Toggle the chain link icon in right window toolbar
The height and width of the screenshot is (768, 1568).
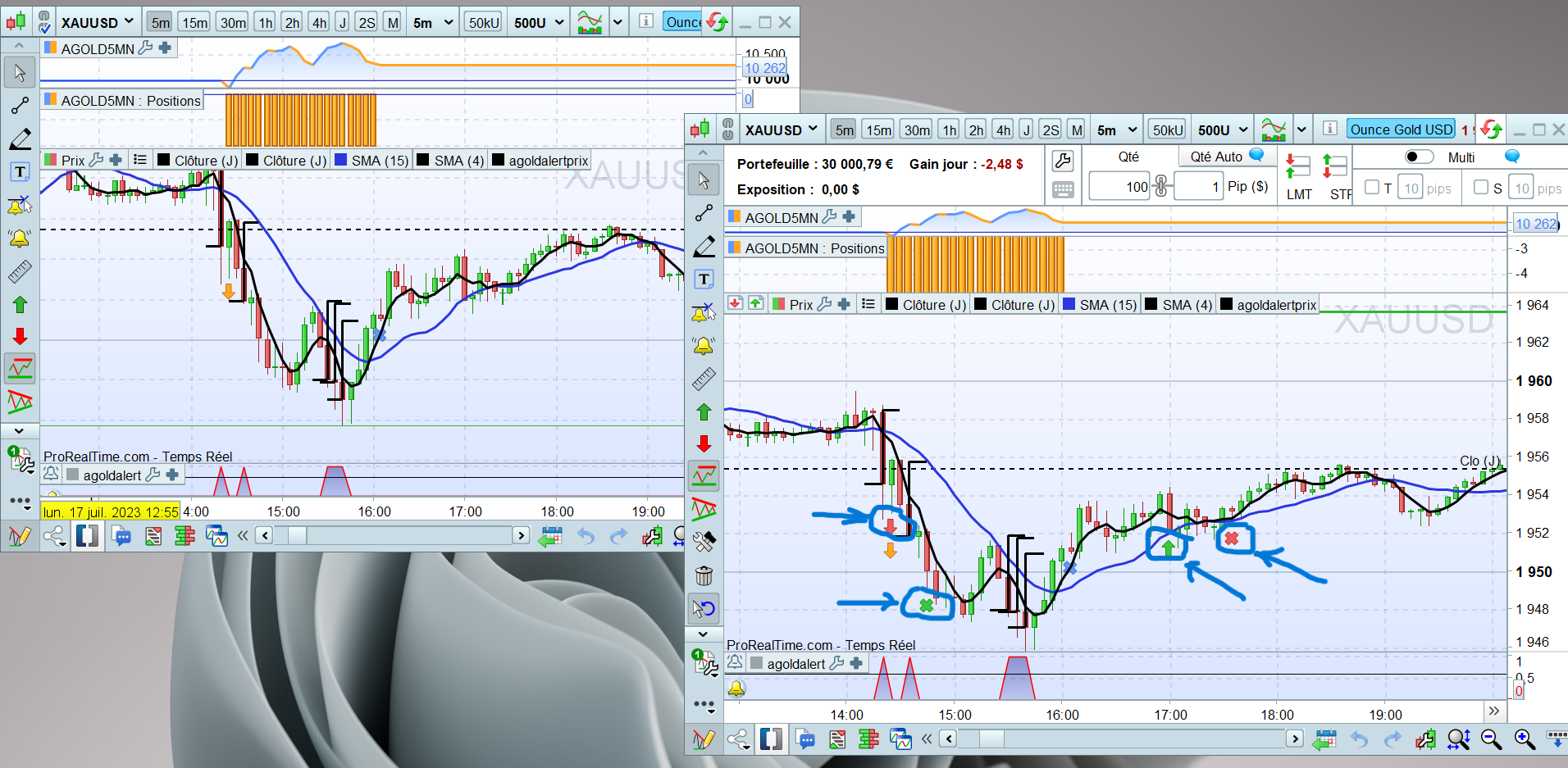coord(728,130)
